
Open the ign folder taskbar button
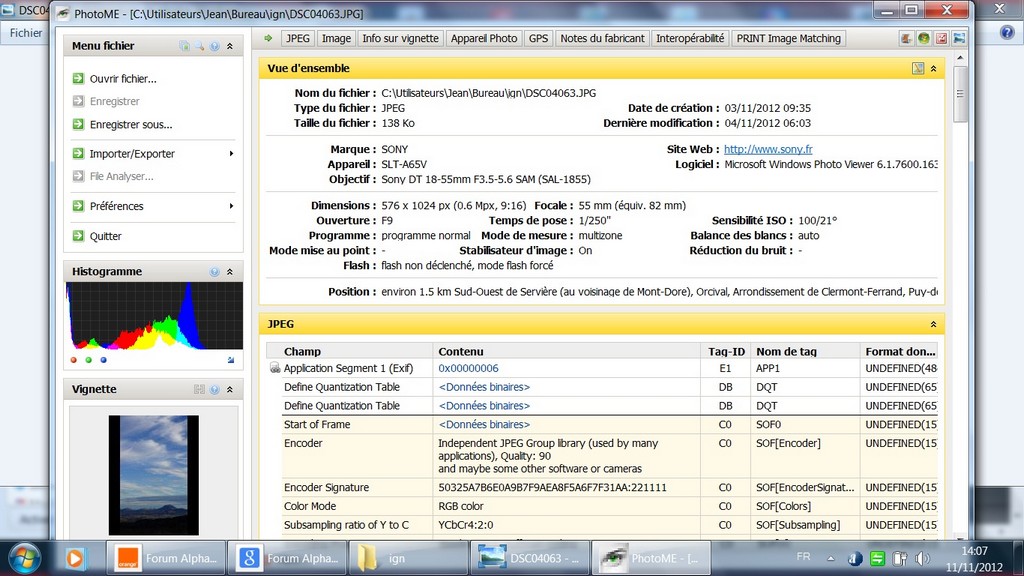coord(409,558)
